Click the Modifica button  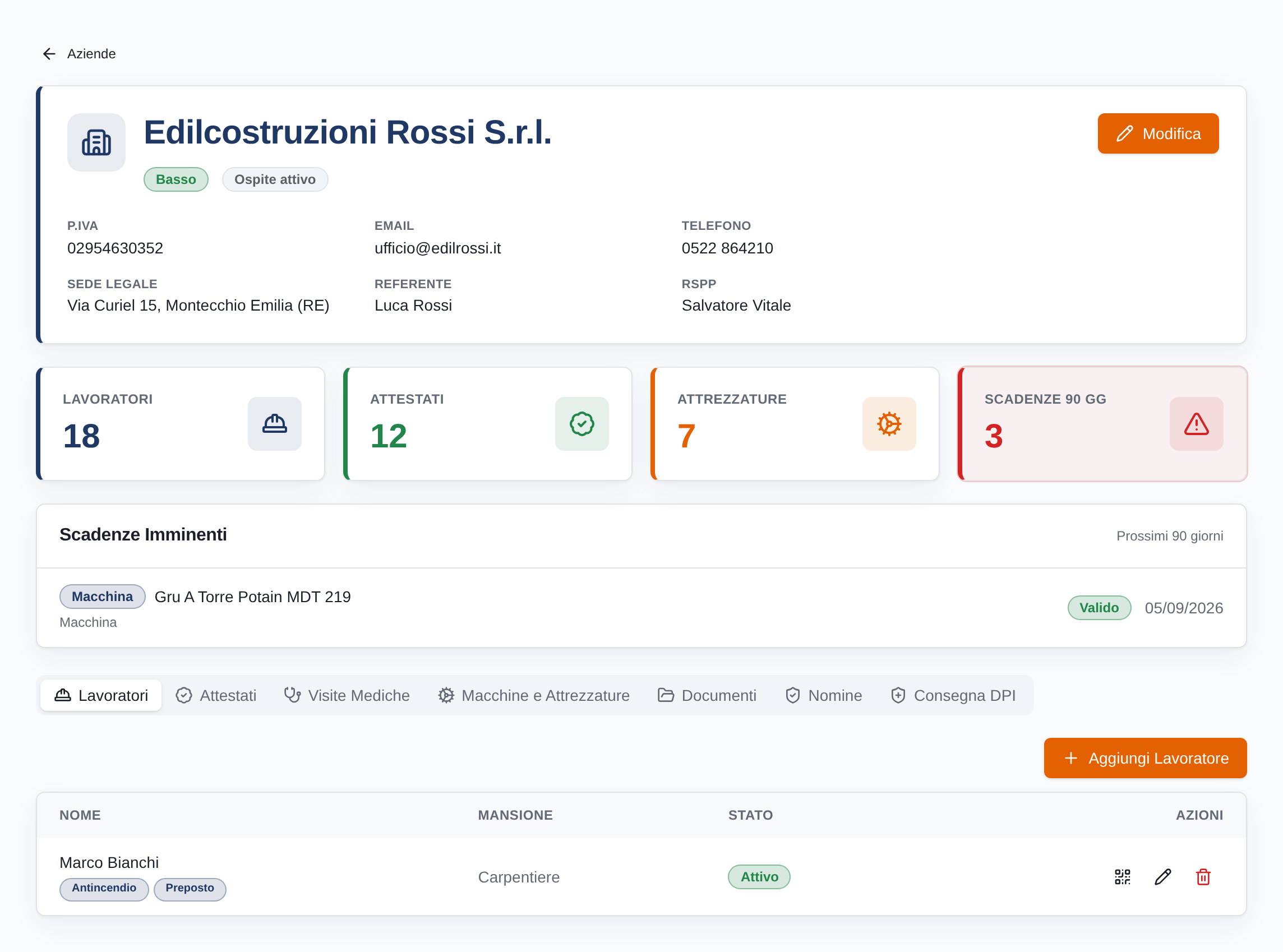point(1158,133)
